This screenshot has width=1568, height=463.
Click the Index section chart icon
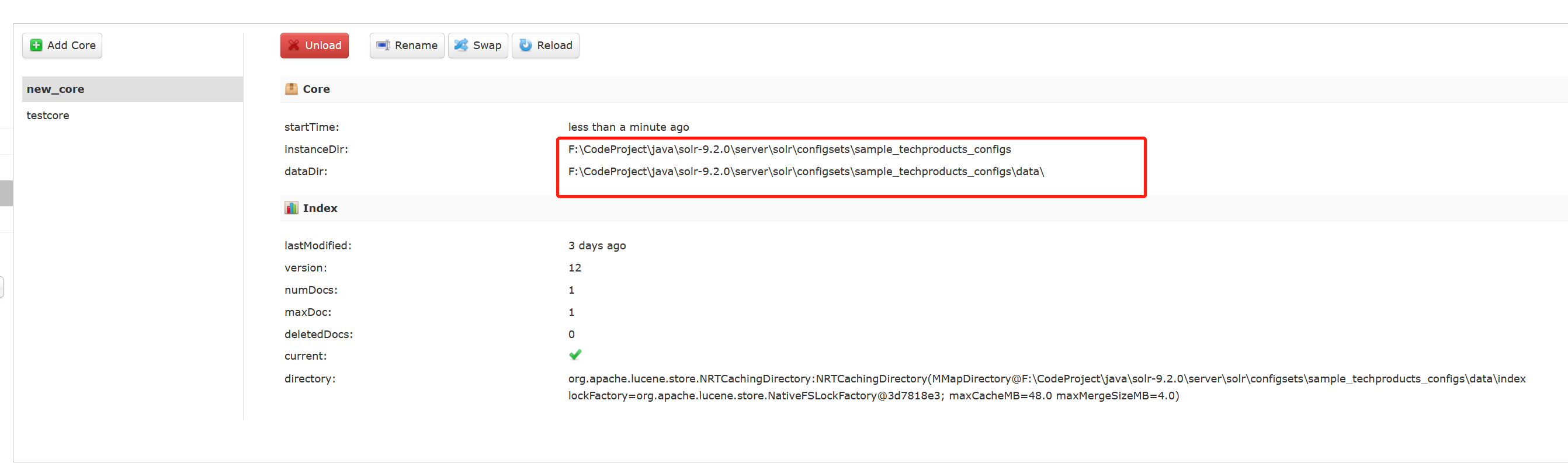pyautogui.click(x=292, y=208)
